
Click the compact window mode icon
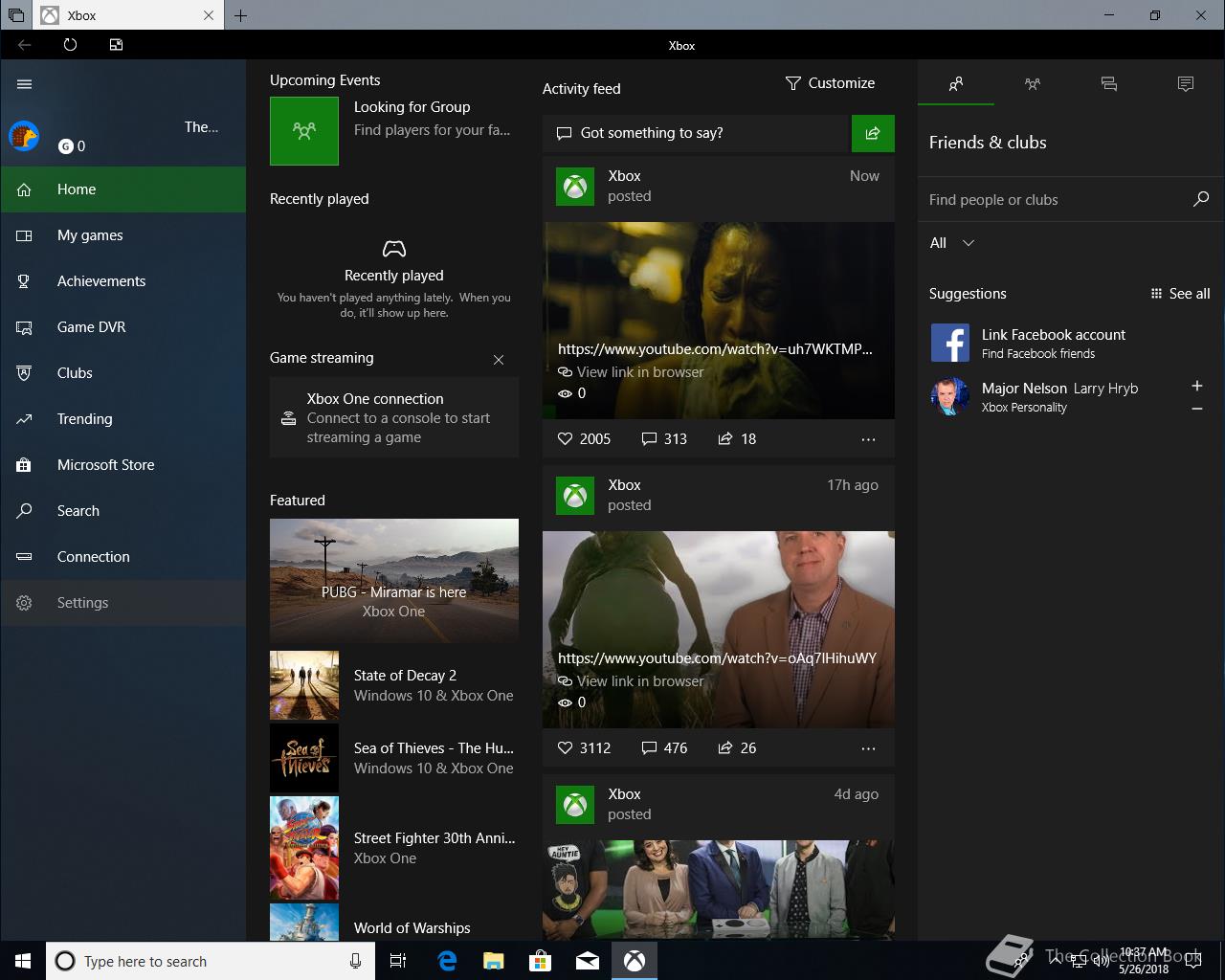pos(116,45)
